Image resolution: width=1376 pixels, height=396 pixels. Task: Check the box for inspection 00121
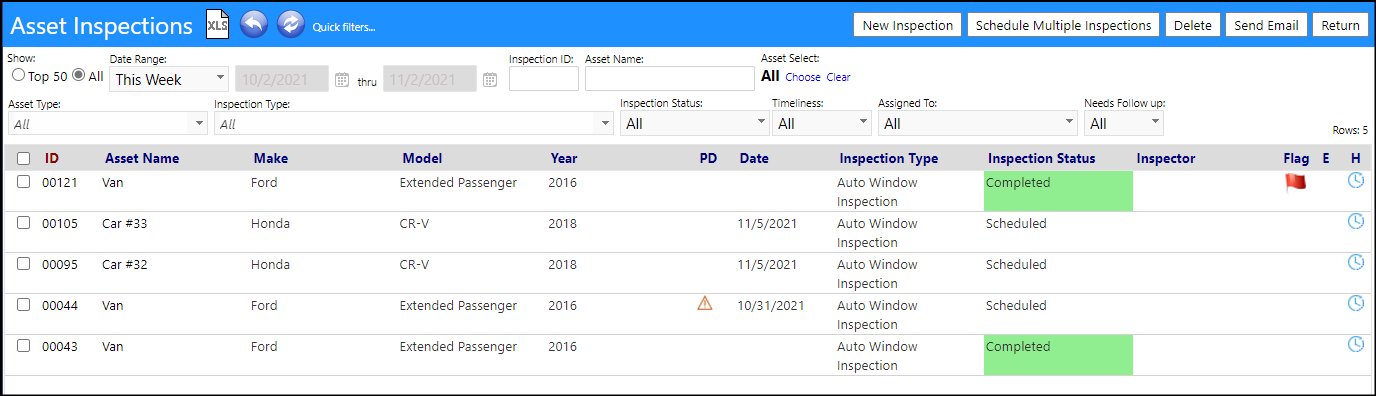click(x=24, y=182)
